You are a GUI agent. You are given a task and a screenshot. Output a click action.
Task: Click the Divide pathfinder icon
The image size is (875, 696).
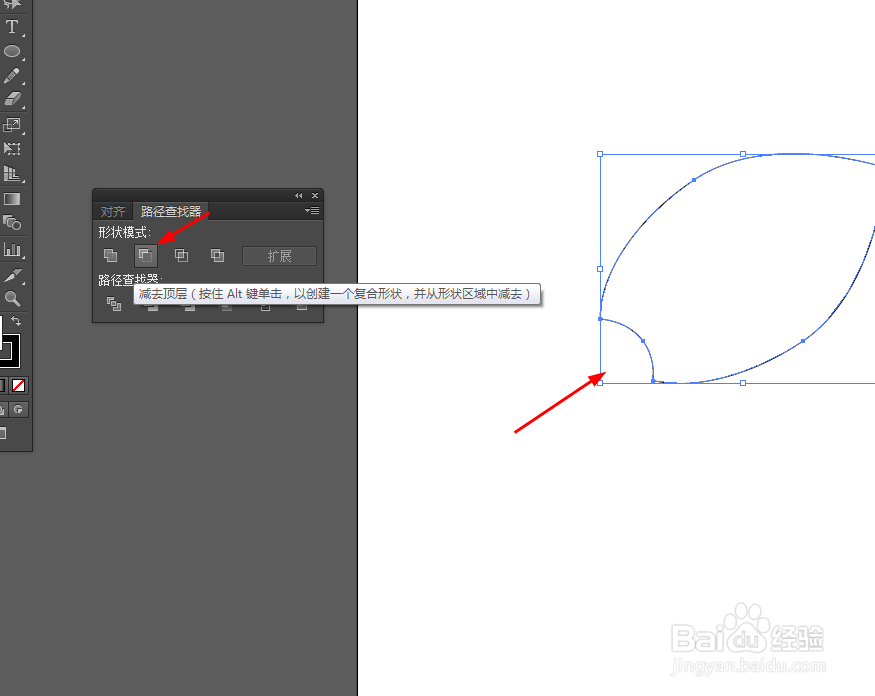(x=114, y=304)
